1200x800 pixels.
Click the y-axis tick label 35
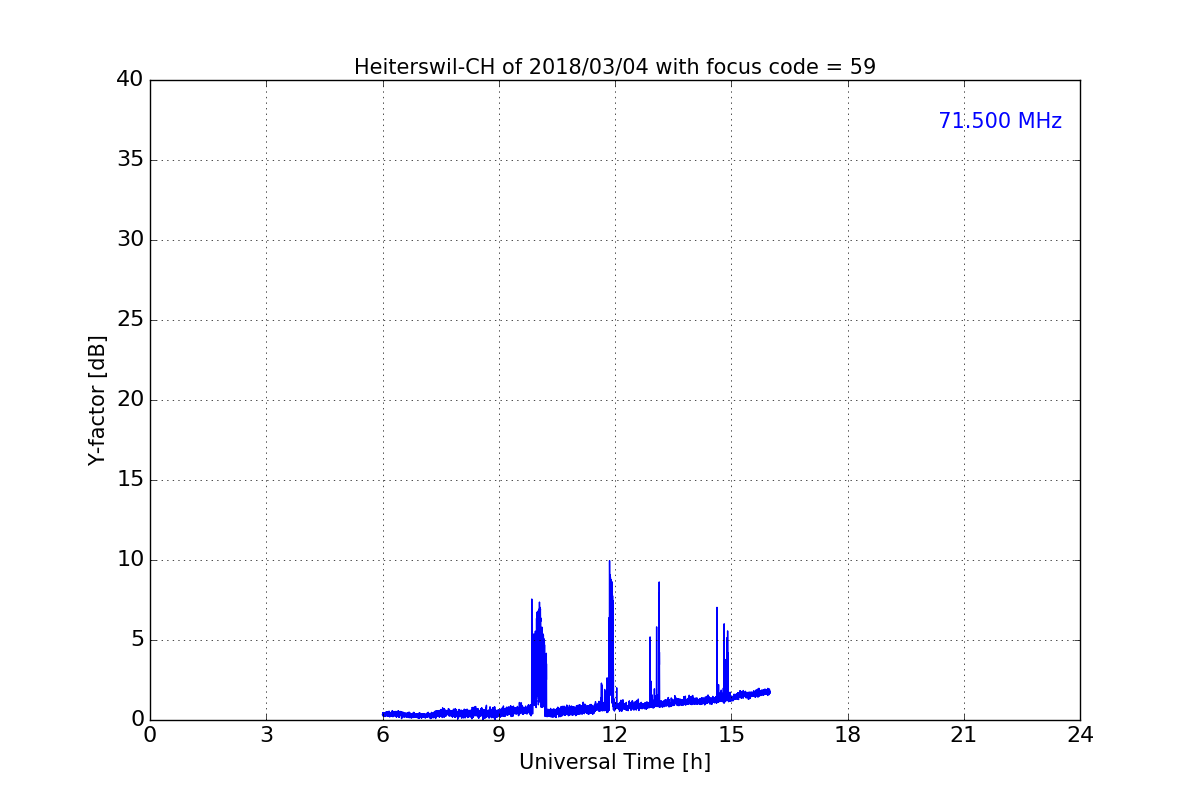point(130,160)
